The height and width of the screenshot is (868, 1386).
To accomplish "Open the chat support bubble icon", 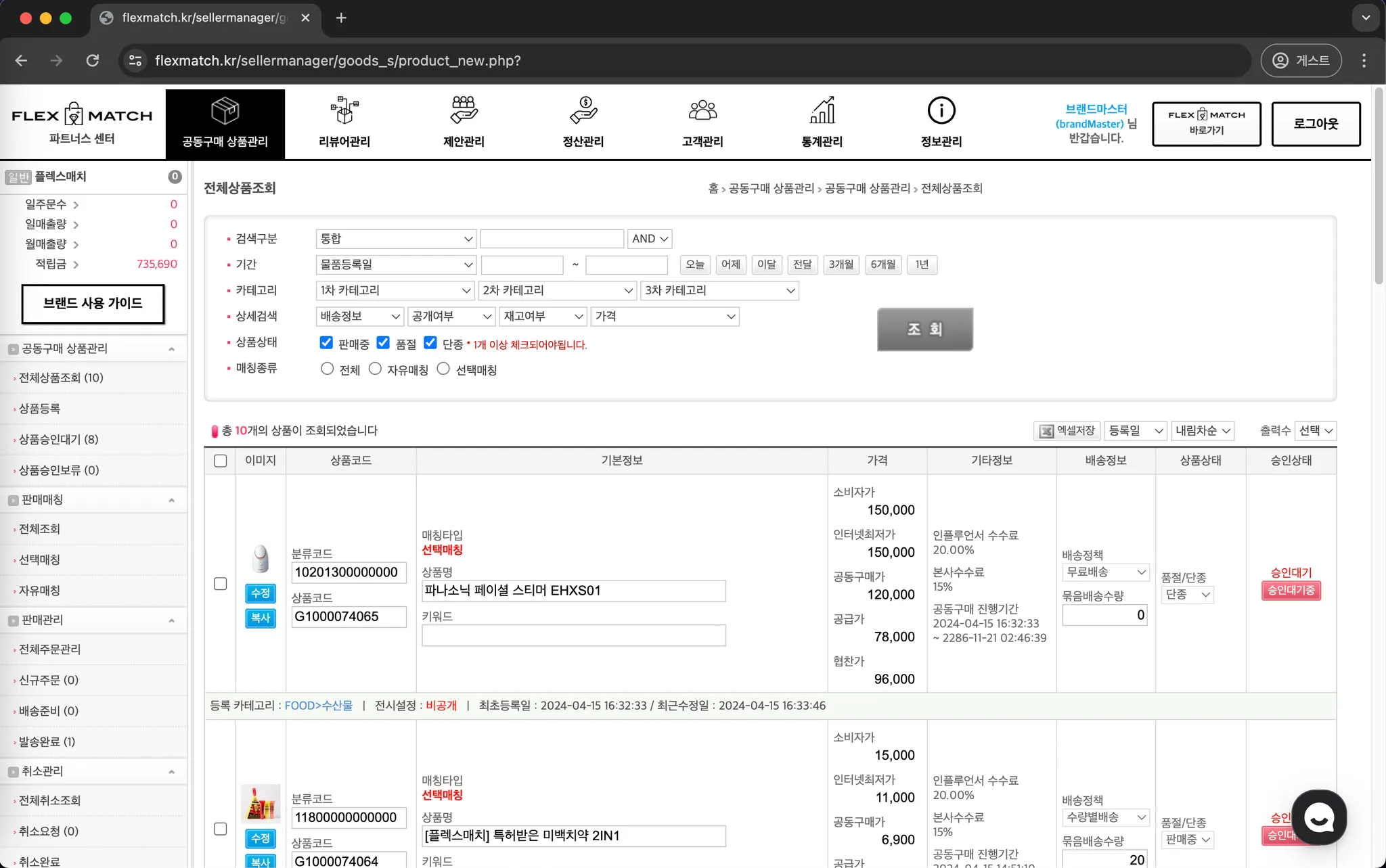I will 1318,818.
